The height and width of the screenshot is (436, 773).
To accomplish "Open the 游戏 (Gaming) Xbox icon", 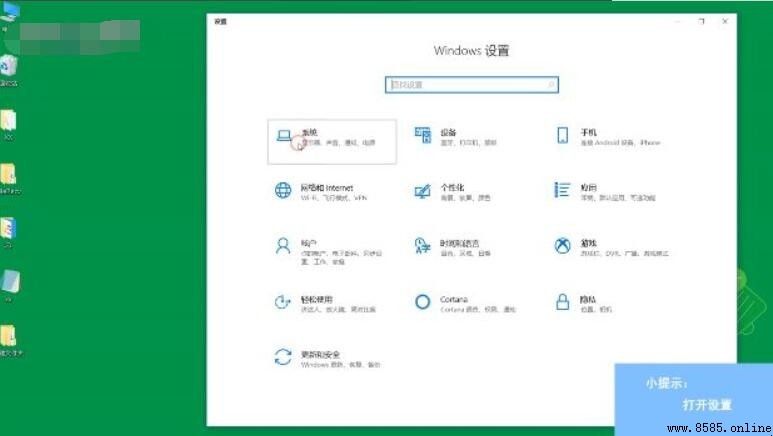I will 562,245.
